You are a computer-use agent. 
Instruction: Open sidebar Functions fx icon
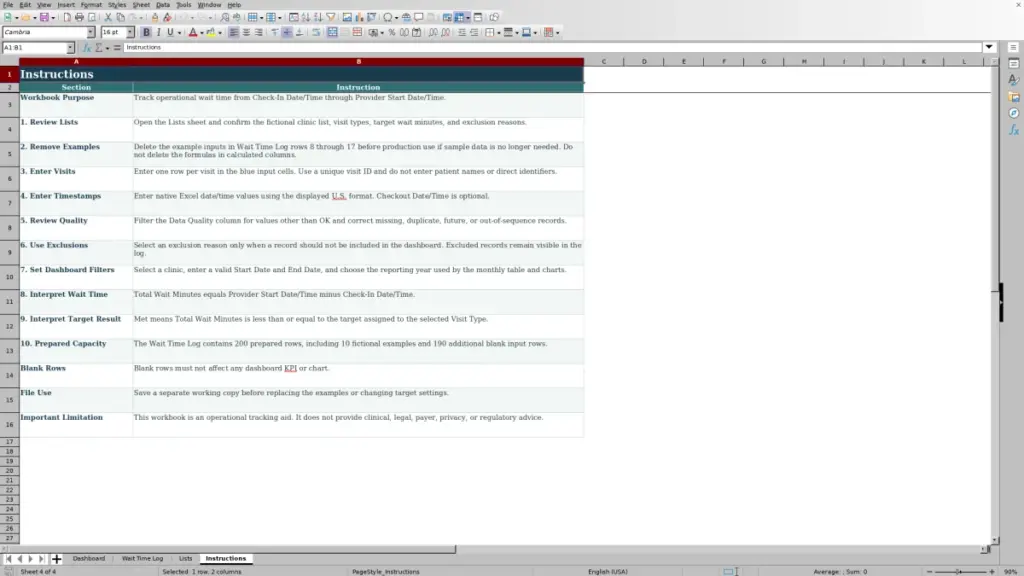click(1014, 130)
